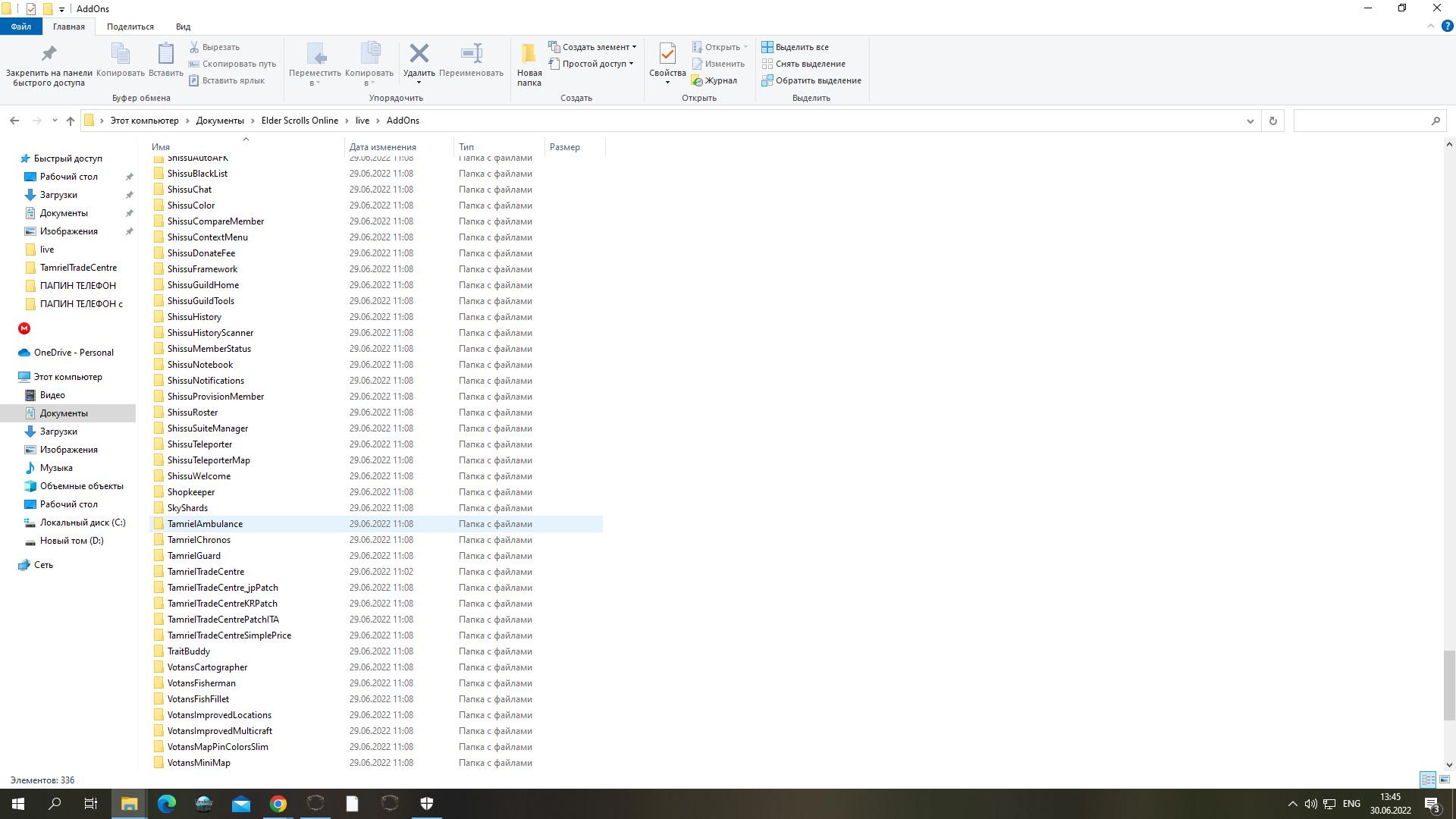
Task: Show hidden tray icons chevron
Action: pos(1293,804)
